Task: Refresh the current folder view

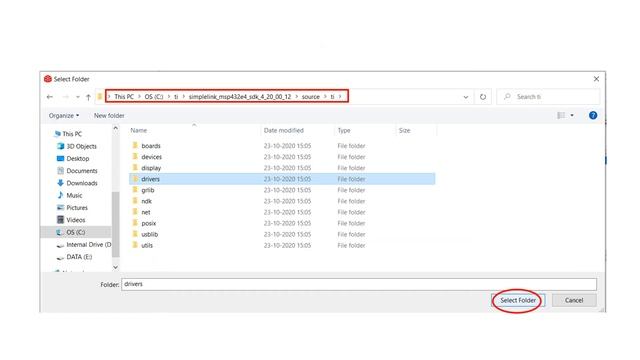Action: [x=483, y=97]
